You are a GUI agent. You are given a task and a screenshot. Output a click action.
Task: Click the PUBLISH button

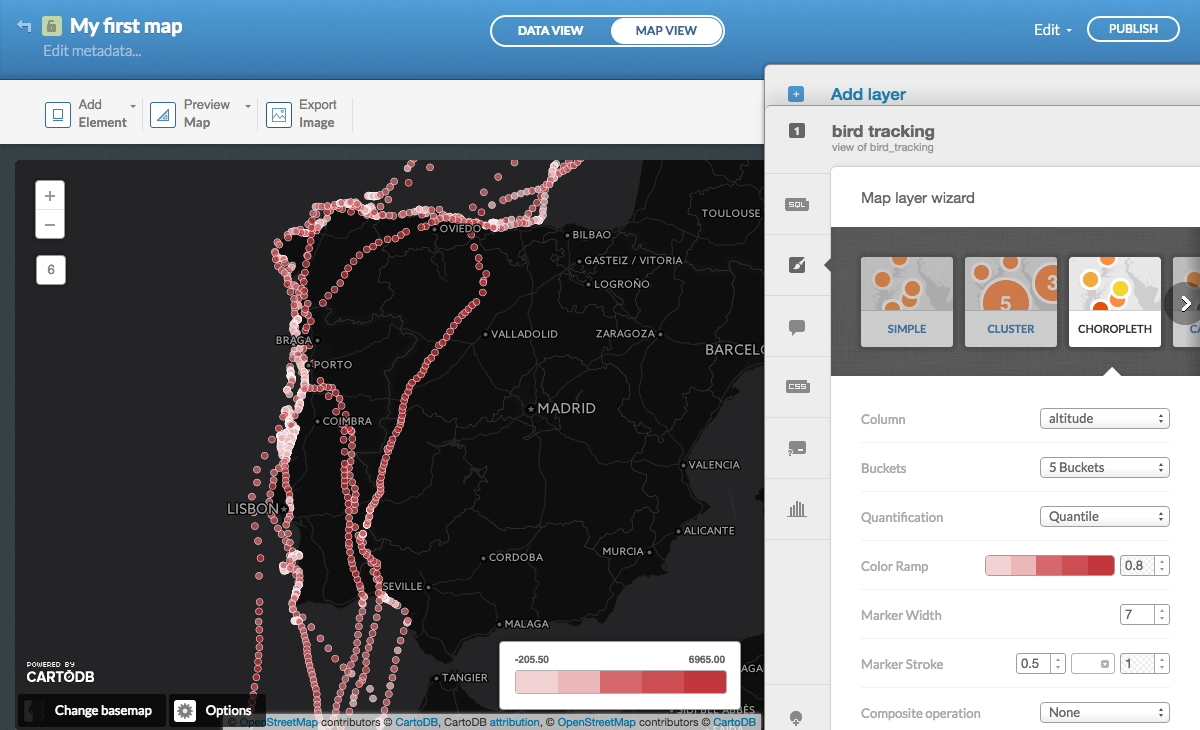(1132, 29)
